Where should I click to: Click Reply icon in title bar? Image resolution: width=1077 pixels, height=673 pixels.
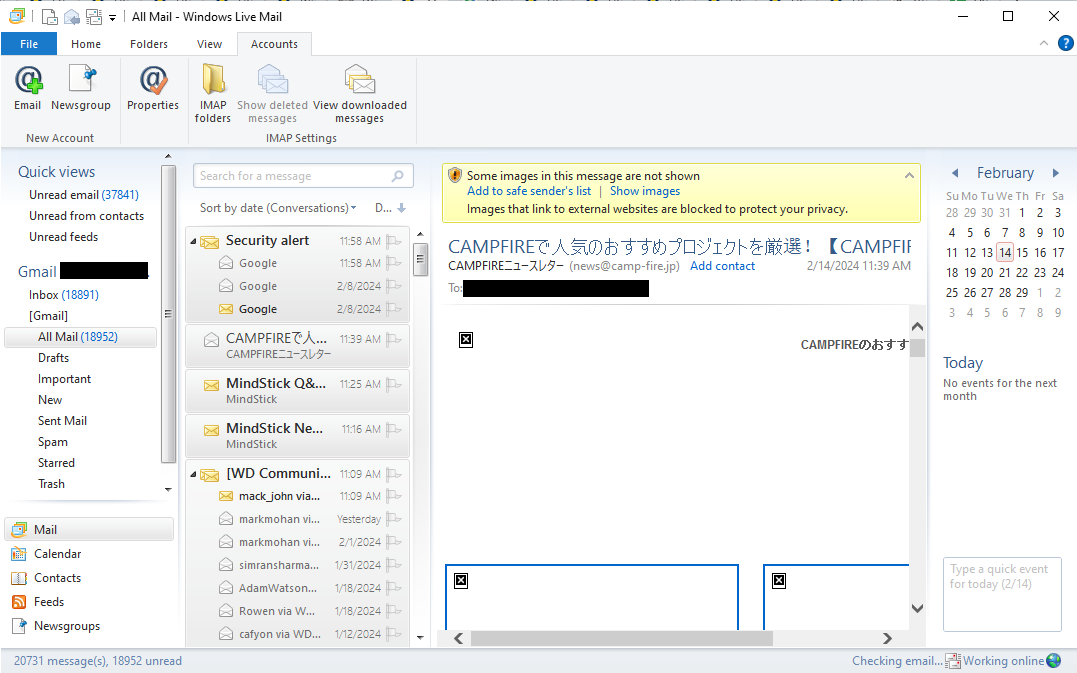pyautogui.click(x=71, y=17)
